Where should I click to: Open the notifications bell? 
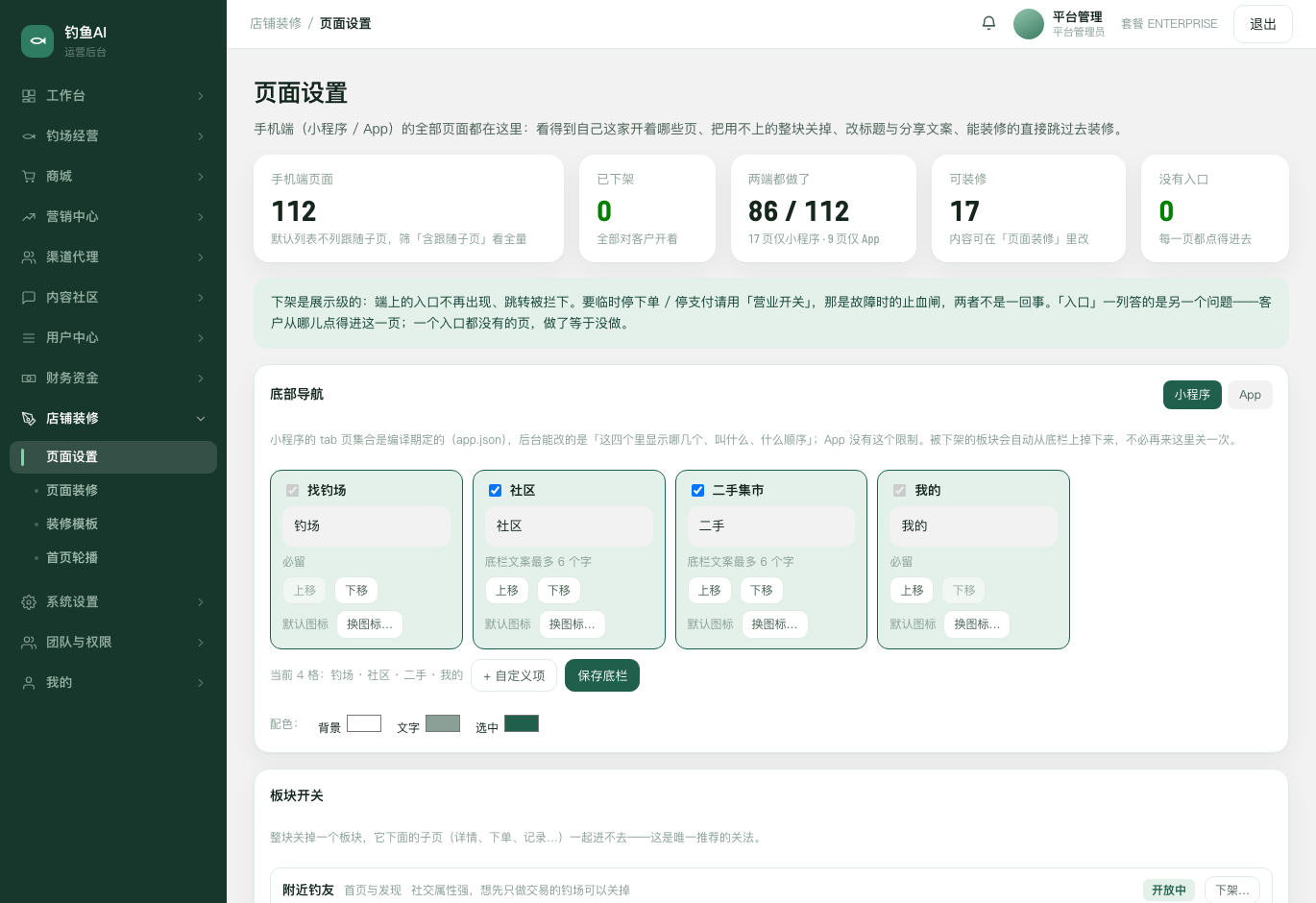point(988,23)
